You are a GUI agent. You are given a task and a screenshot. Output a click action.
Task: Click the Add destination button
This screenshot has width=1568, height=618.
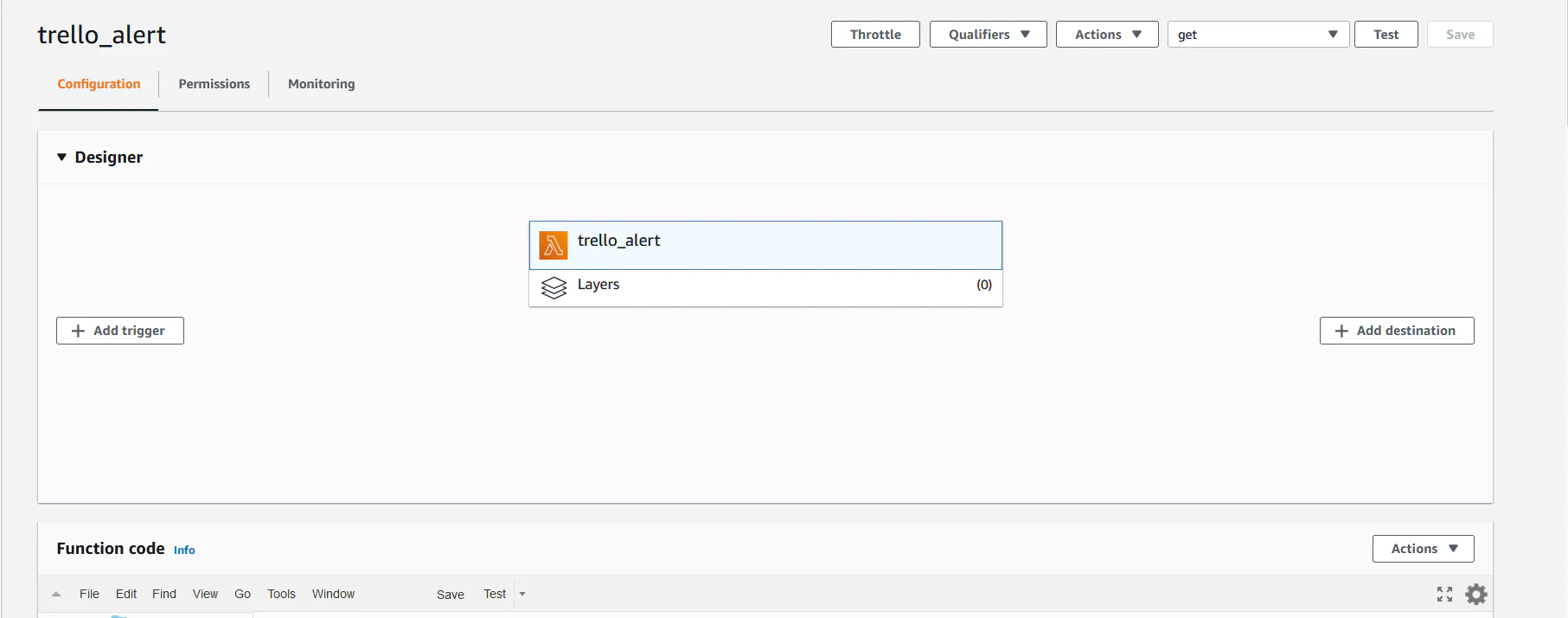(x=1397, y=331)
